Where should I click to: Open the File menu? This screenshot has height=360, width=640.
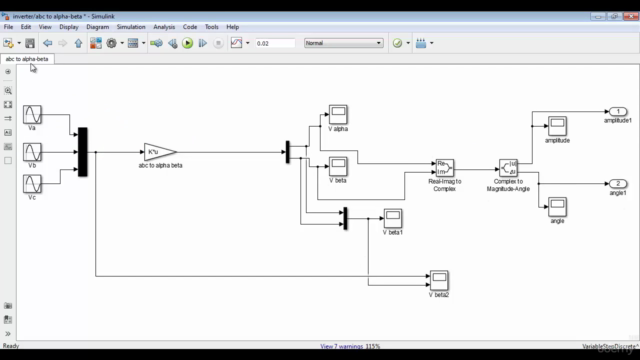click(x=8, y=27)
